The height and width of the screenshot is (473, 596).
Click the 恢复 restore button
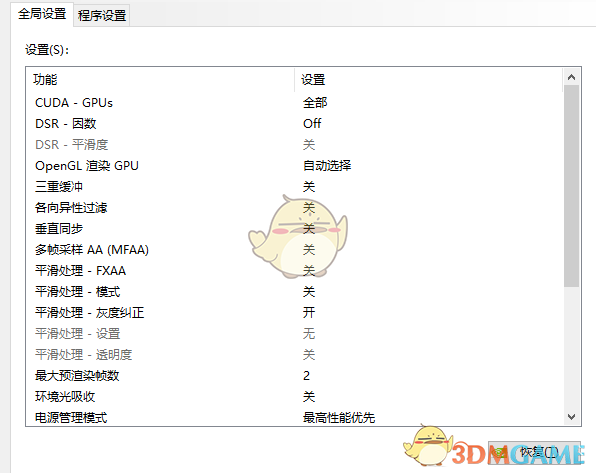[534, 452]
